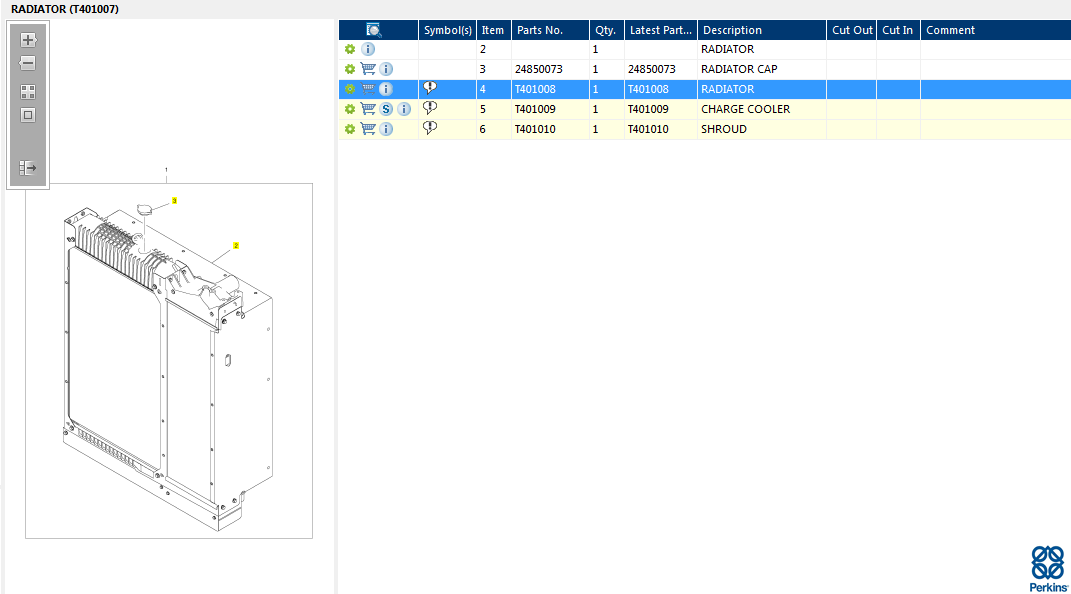This screenshot has width=1071, height=594.
Task: Click the S icon for CHARGE COOLER
Action: (386, 109)
